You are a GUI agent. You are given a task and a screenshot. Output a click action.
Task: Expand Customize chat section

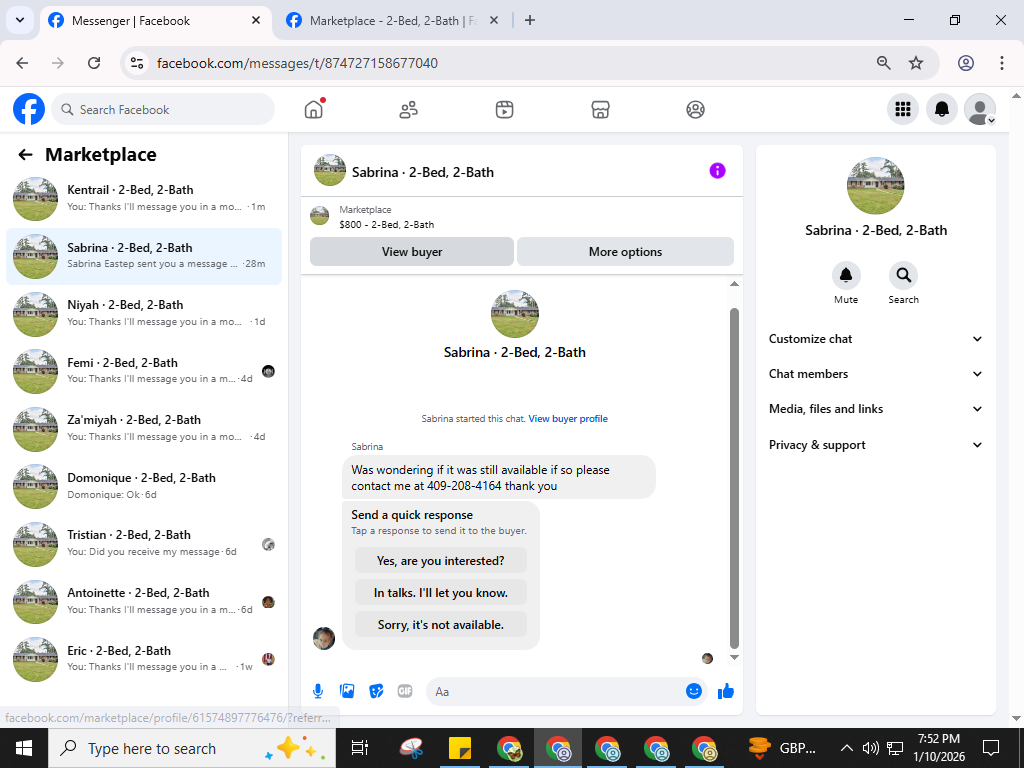[x=875, y=339]
